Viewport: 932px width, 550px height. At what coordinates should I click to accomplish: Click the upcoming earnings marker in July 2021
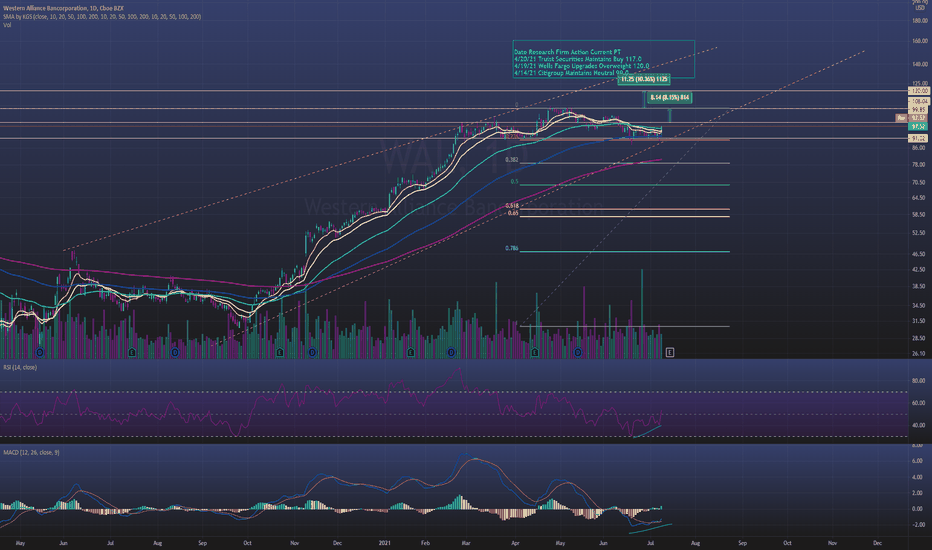pyautogui.click(x=670, y=353)
